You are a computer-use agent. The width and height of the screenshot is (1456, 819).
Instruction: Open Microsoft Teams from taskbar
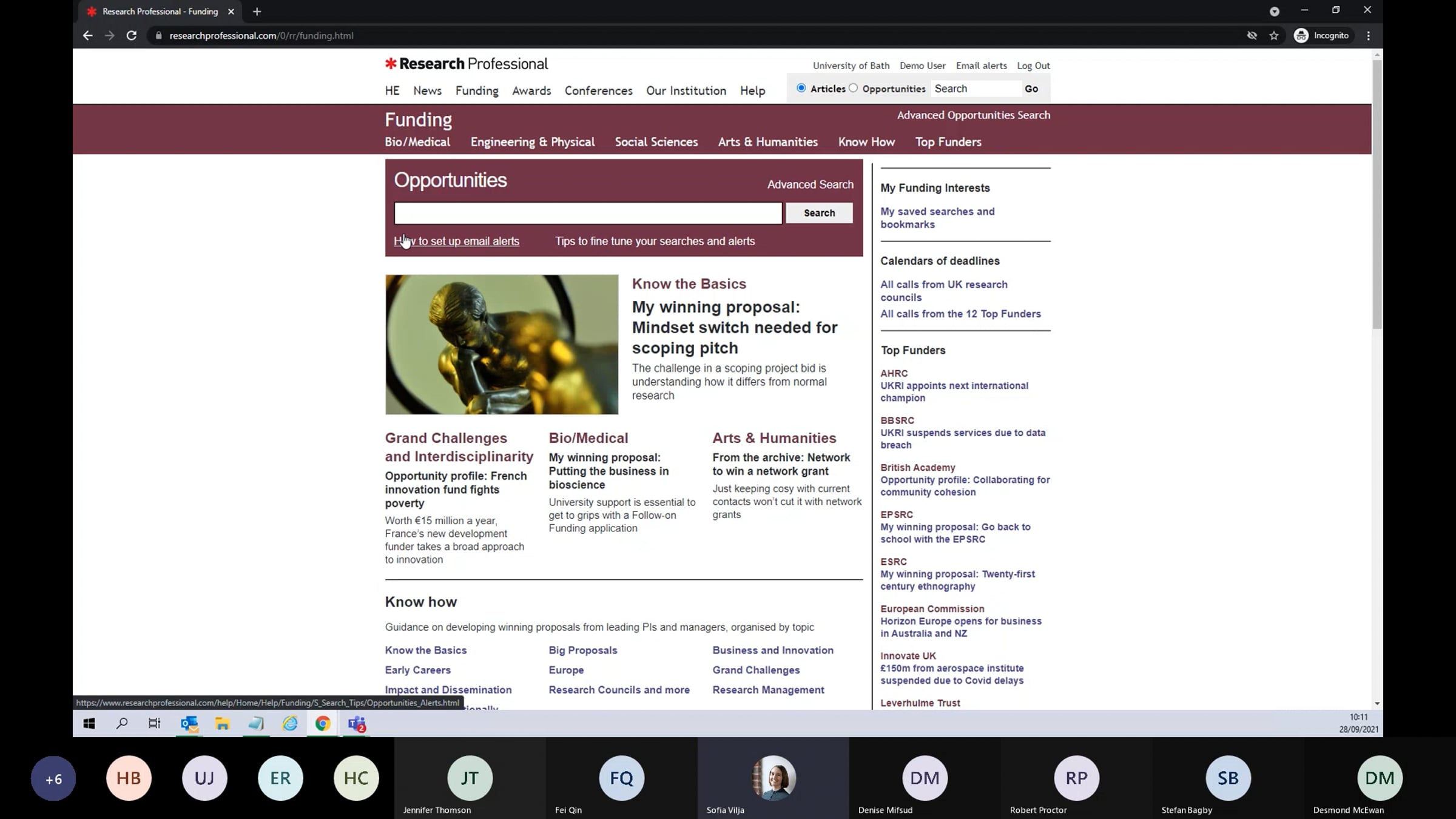point(356,724)
